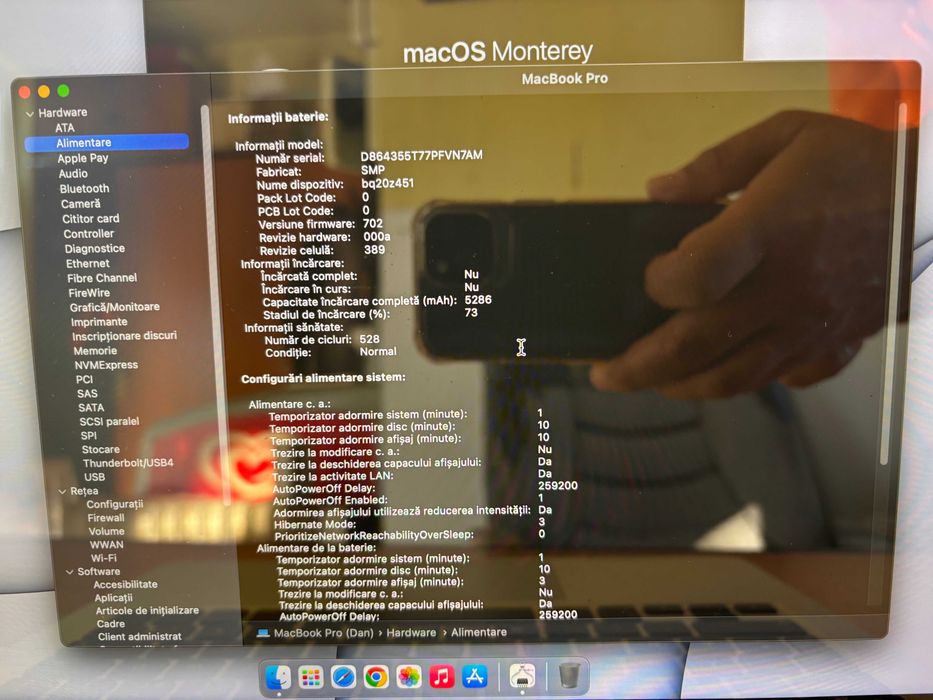Launch Safari from the Dock
The height and width of the screenshot is (700, 933).
343,677
